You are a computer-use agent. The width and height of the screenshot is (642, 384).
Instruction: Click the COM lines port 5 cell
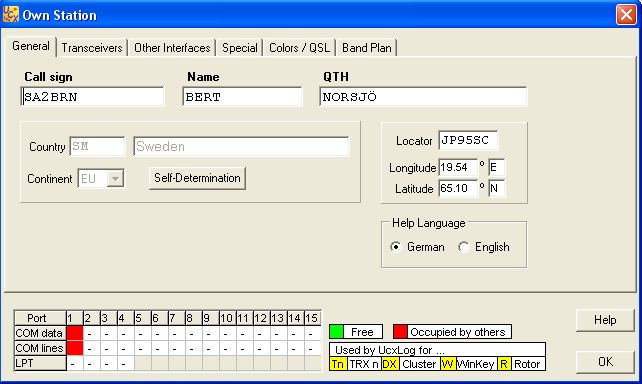(142, 348)
